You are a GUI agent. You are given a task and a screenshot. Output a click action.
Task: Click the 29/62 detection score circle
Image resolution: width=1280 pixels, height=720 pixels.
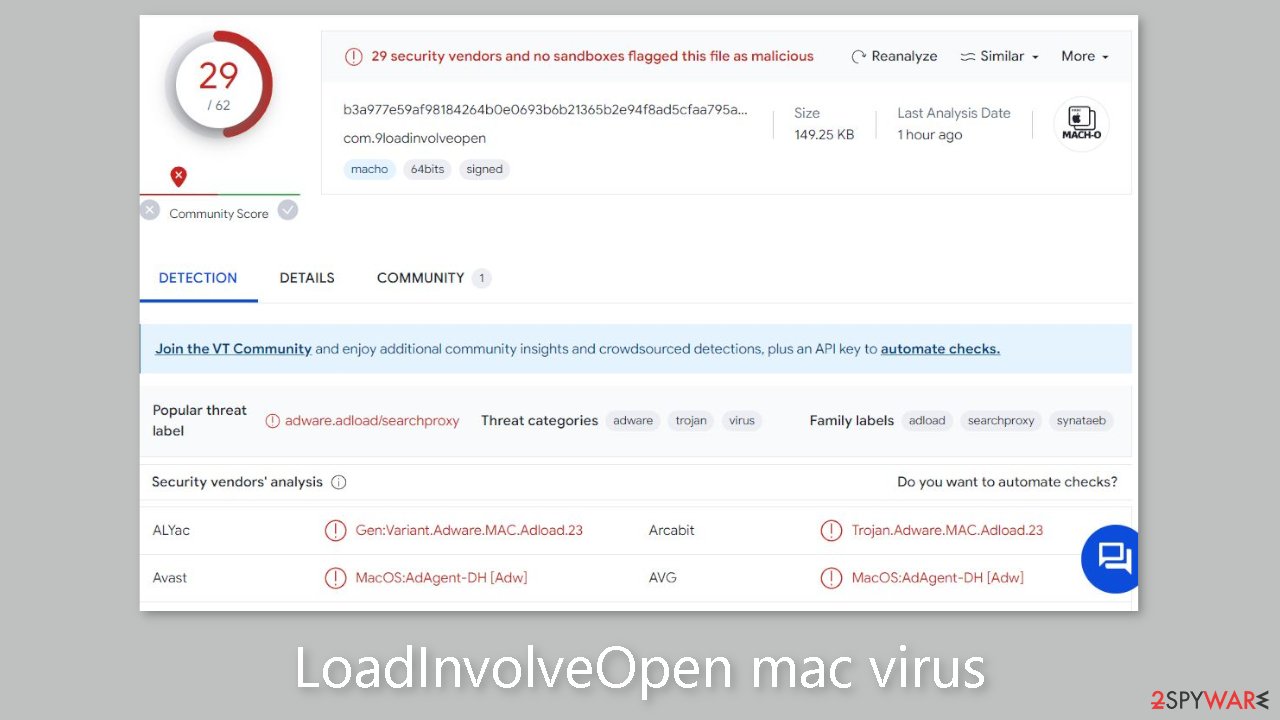coord(220,84)
